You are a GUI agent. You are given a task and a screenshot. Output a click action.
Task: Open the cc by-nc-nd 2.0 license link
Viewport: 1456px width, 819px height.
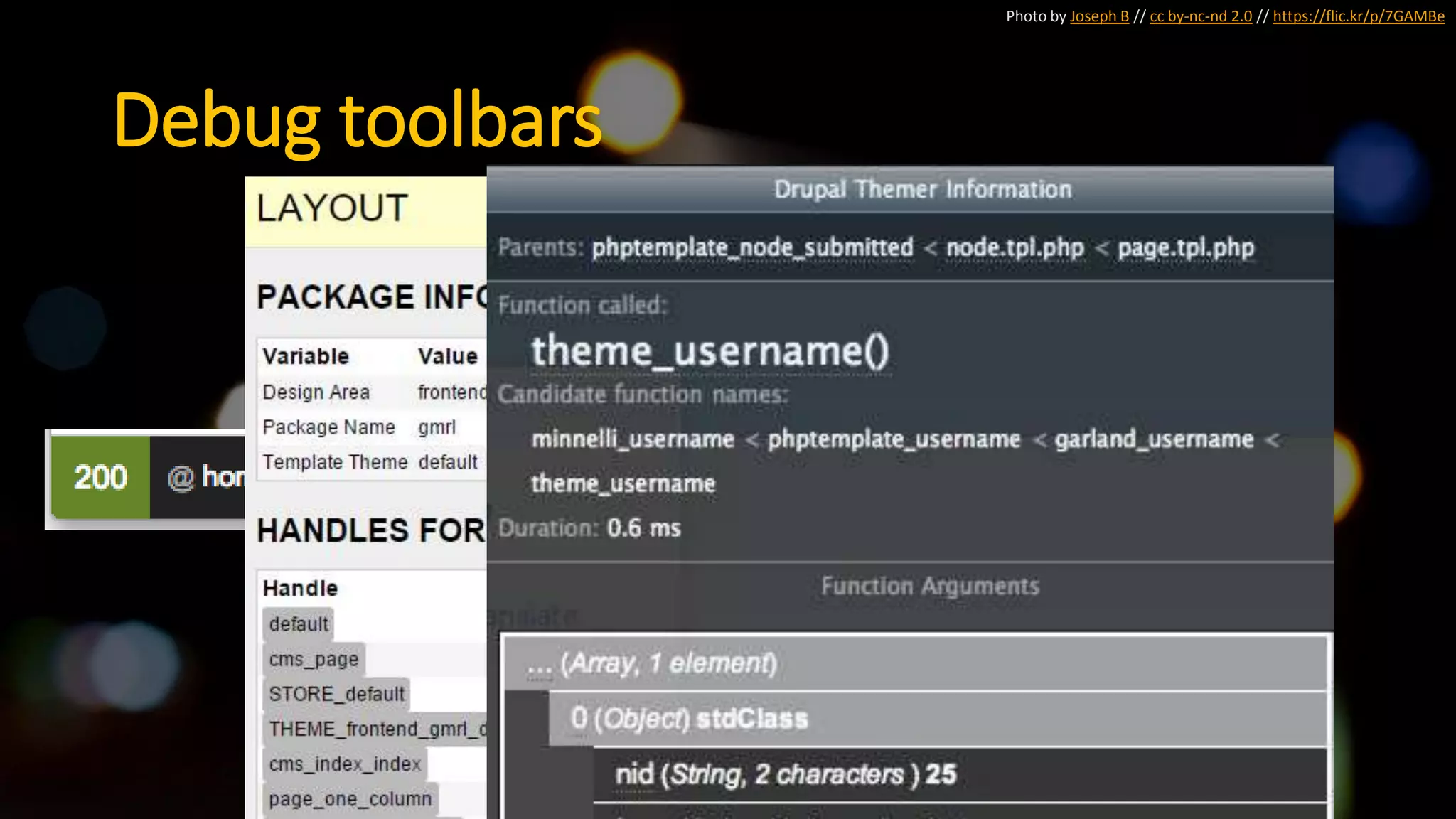(1201, 16)
